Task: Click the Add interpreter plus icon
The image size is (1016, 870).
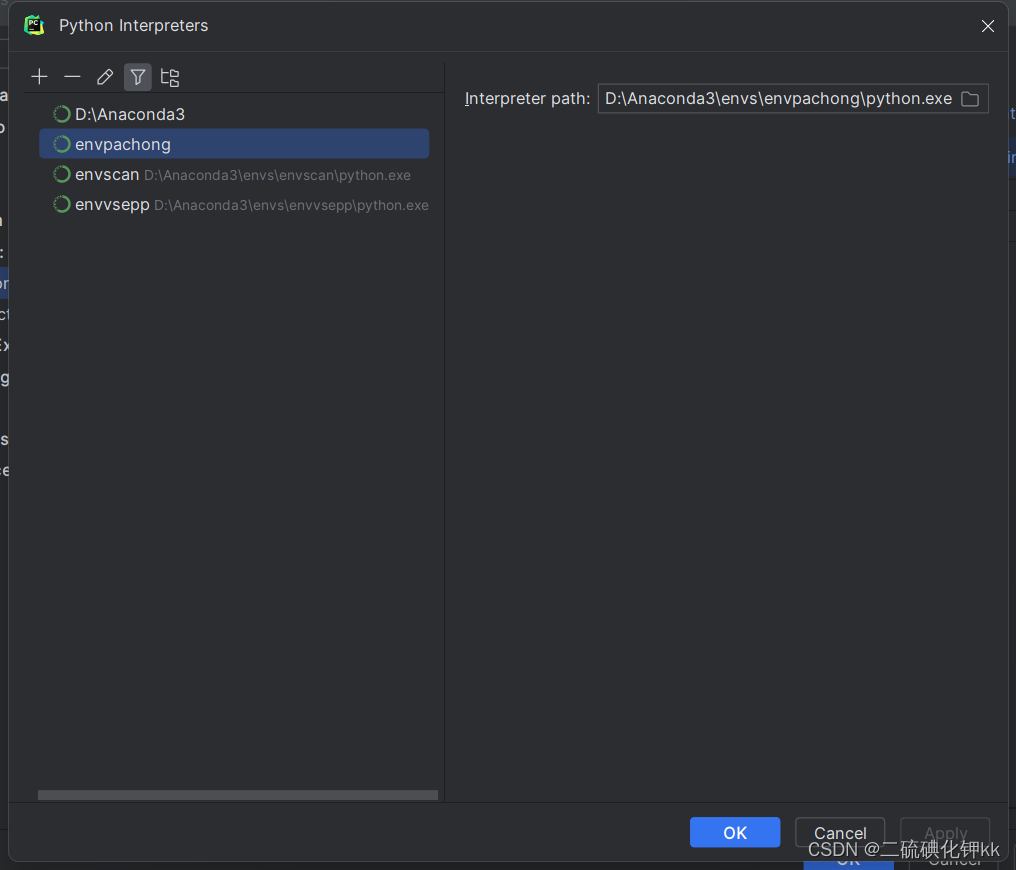Action: 39,76
